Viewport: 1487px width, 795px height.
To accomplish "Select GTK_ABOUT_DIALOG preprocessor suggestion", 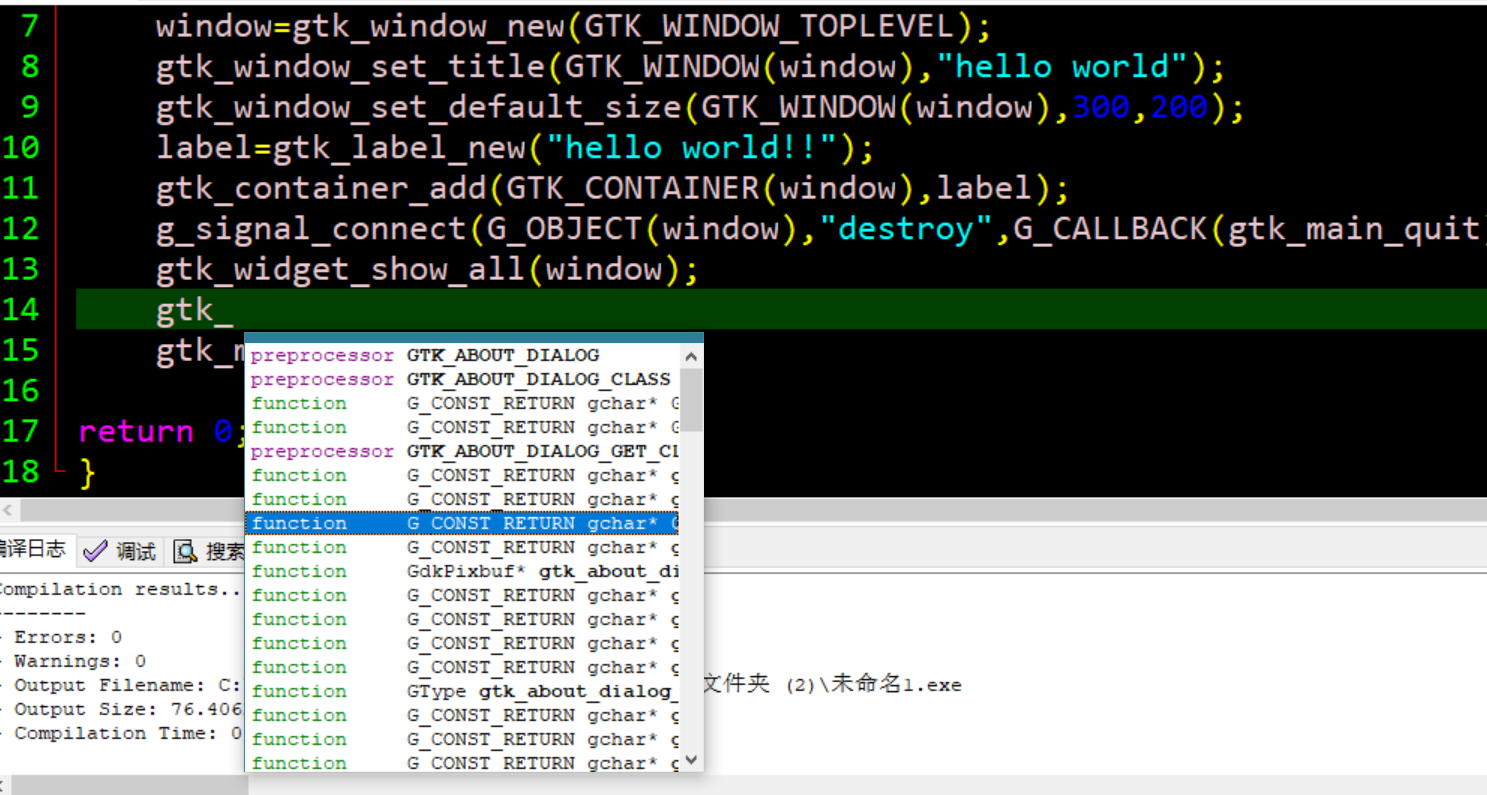I will (x=502, y=356).
